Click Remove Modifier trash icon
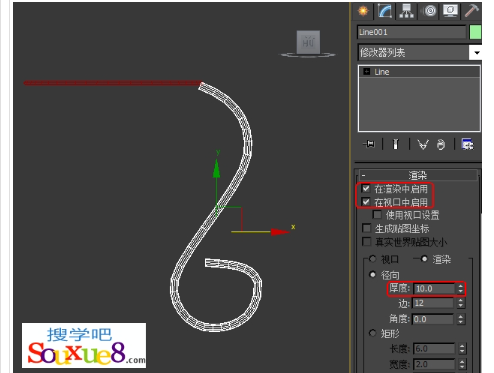Viewport: 494px width, 373px height. pyautogui.click(x=441, y=144)
